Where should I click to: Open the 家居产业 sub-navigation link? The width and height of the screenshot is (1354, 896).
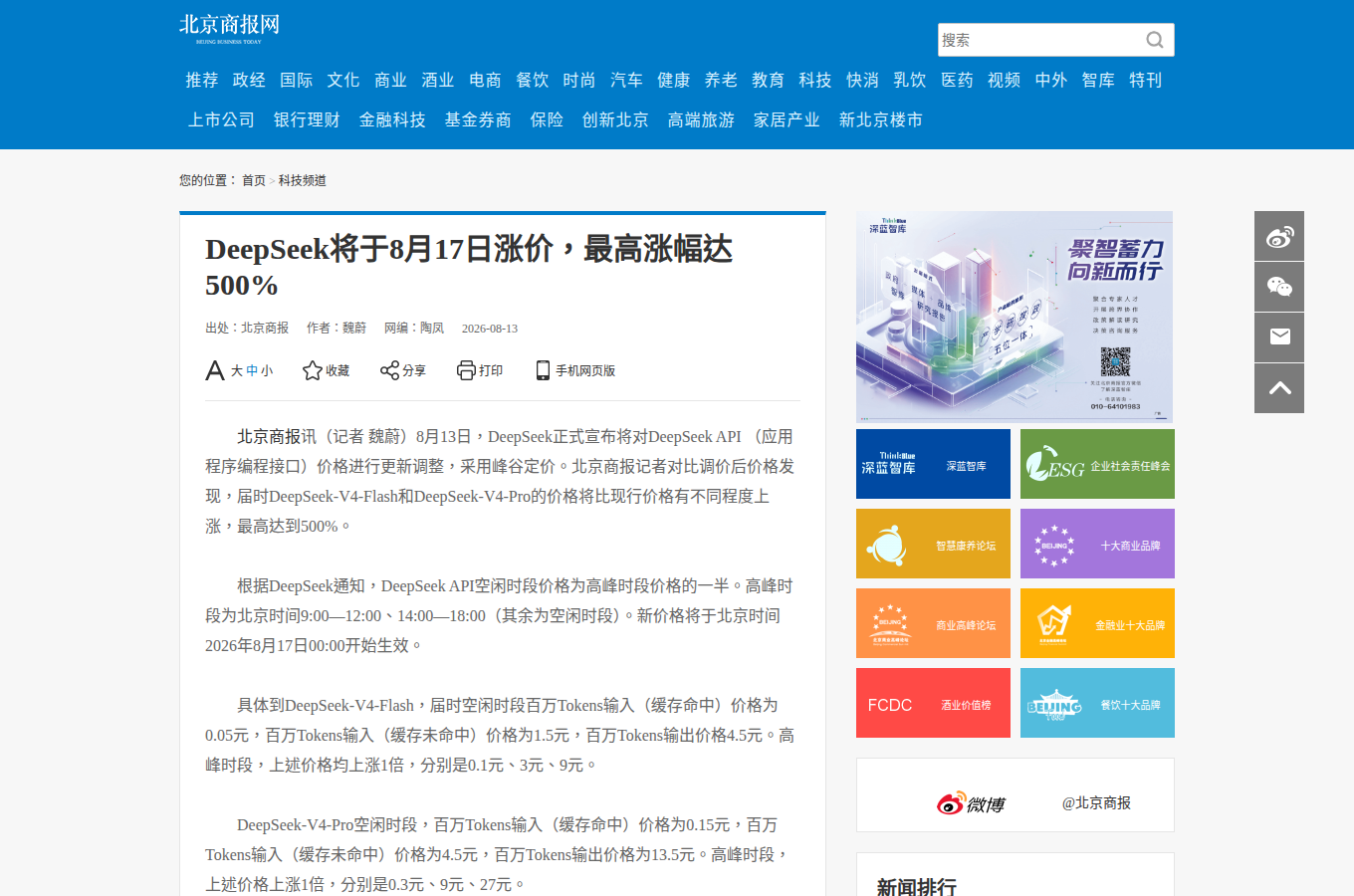tap(787, 119)
